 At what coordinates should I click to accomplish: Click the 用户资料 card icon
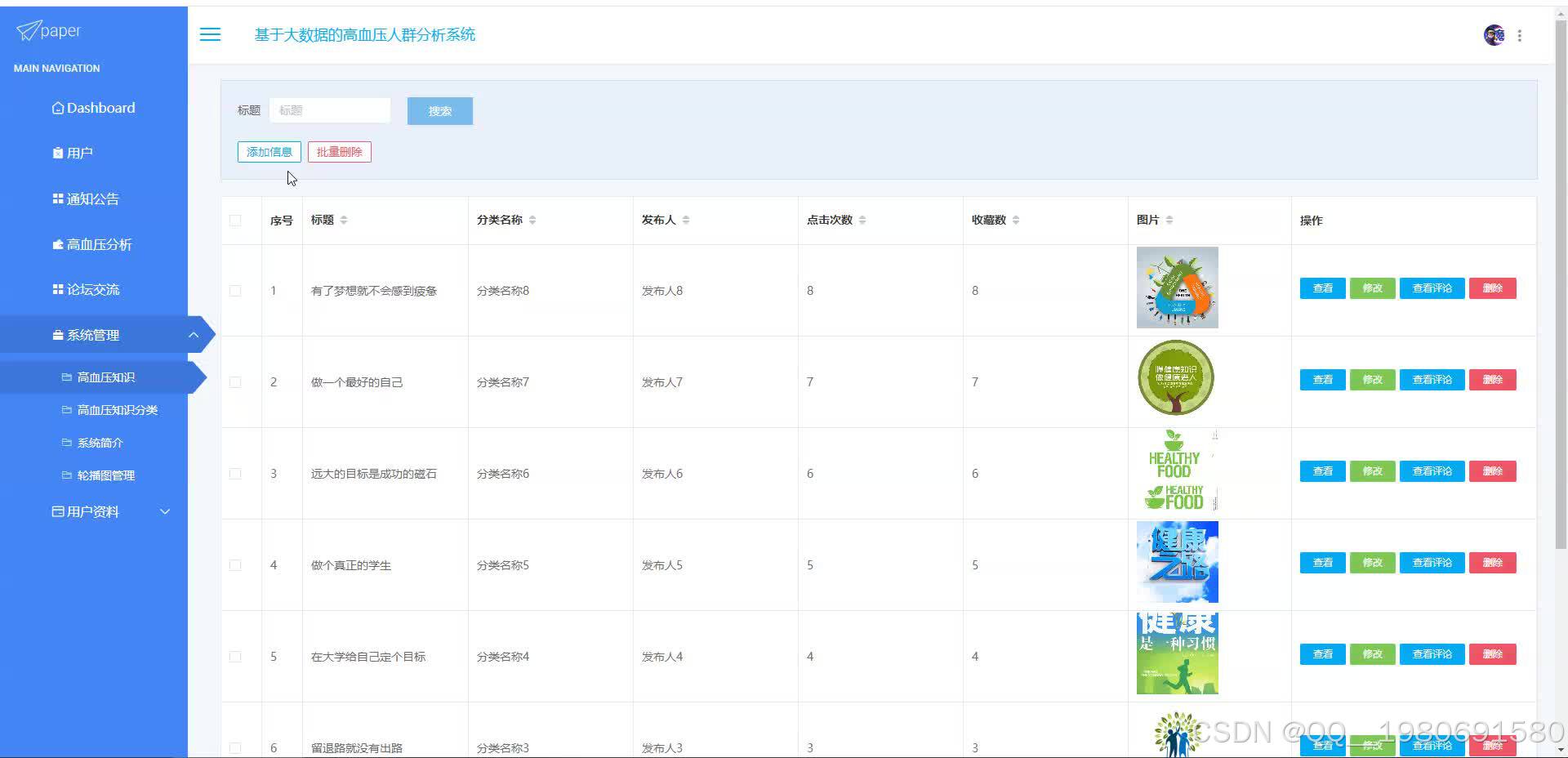tap(57, 511)
